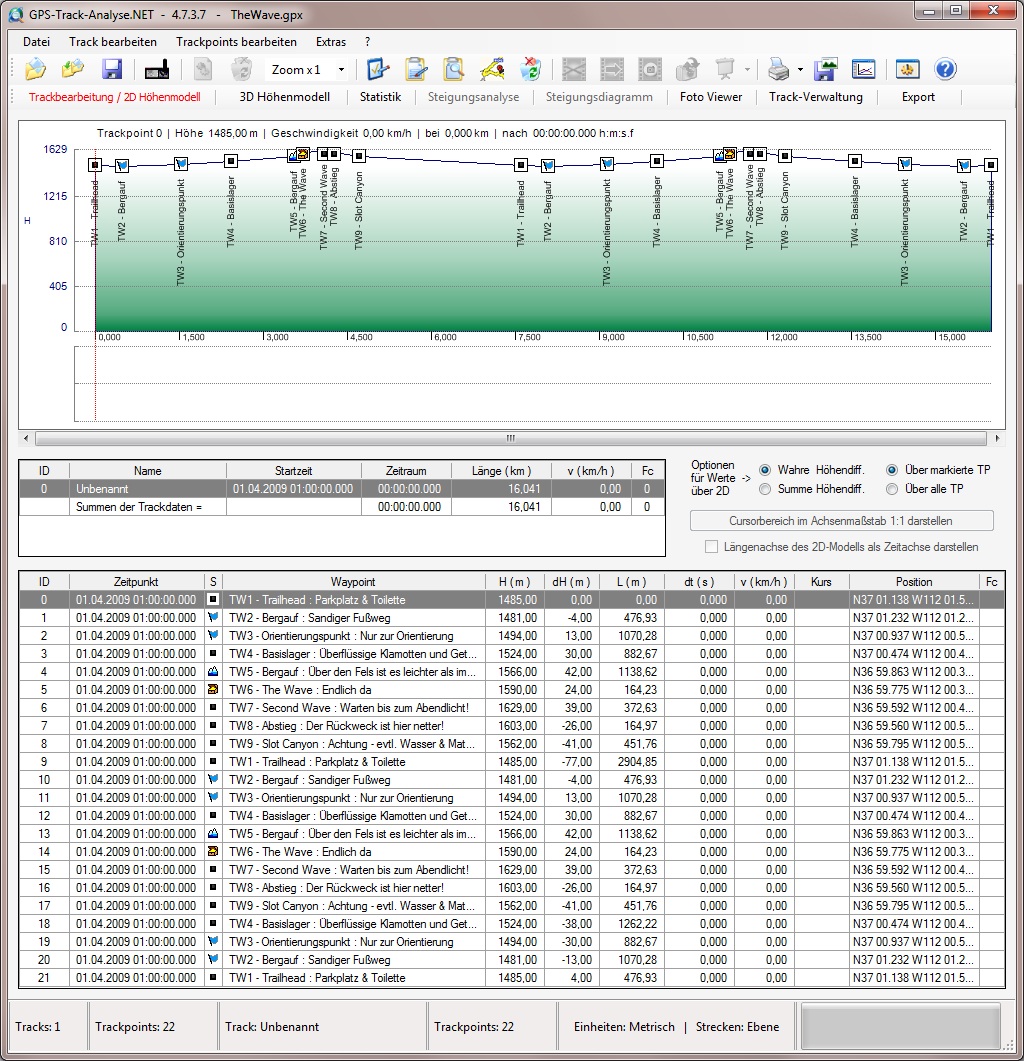Expand the printer dropdown arrow
The width and height of the screenshot is (1024, 1061).
[800, 70]
